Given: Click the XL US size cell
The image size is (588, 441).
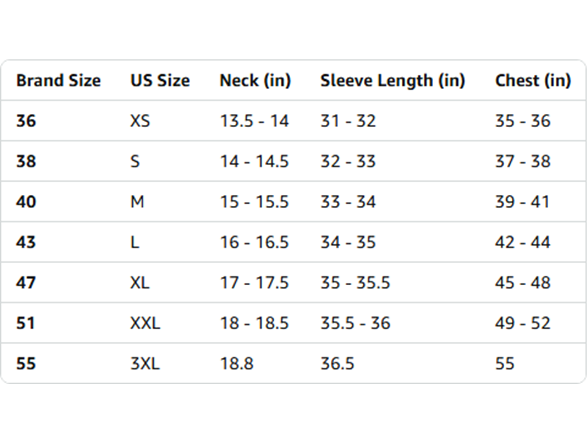Looking at the screenshot, I should (x=140, y=283).
